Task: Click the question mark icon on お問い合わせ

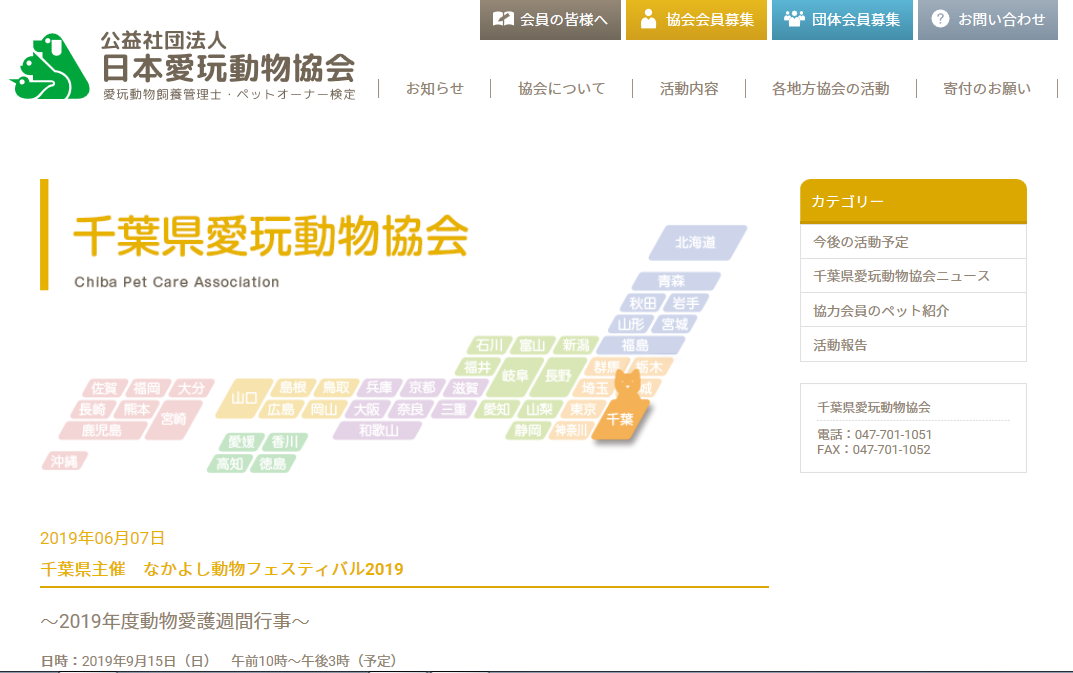Action: point(940,18)
